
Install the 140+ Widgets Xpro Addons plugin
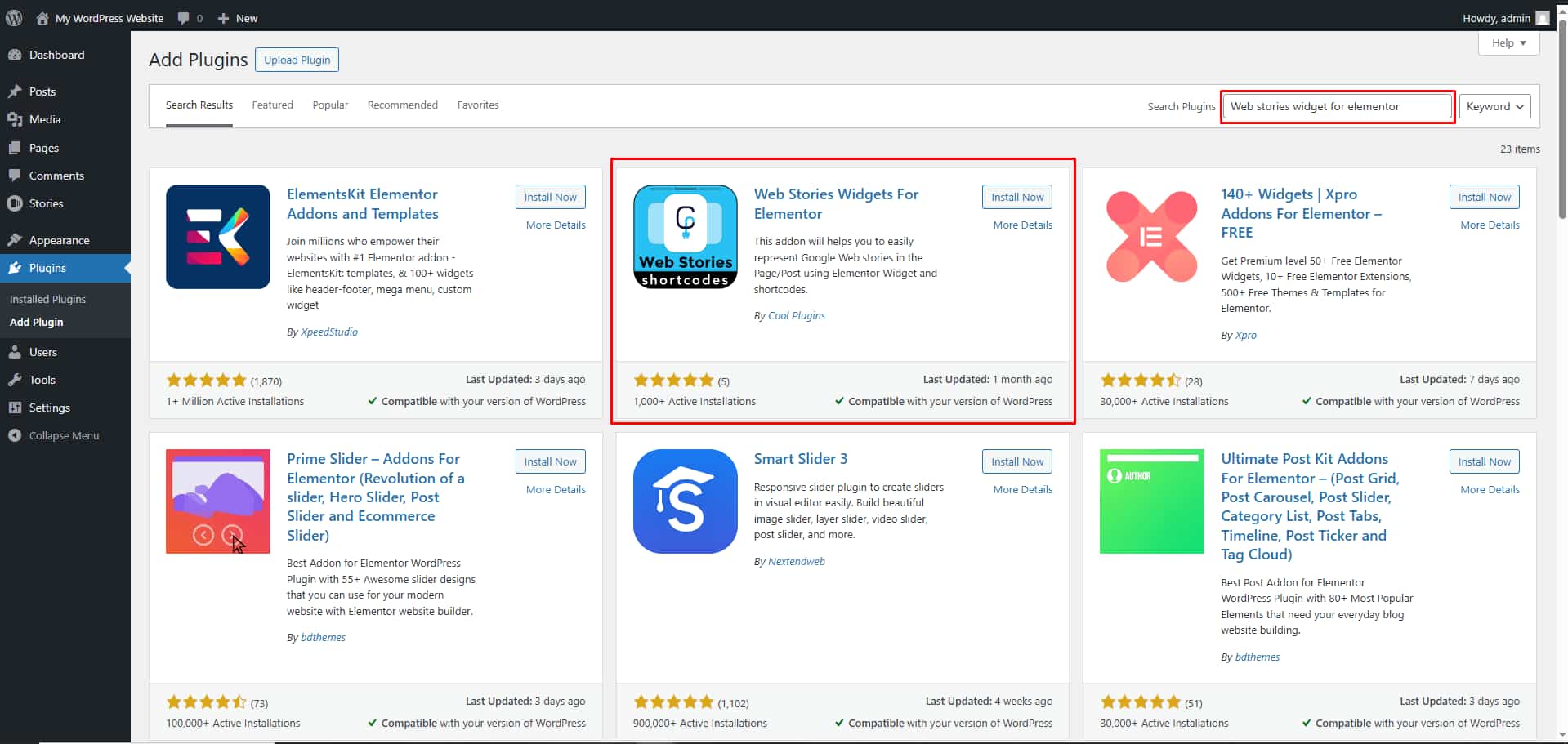coord(1485,197)
